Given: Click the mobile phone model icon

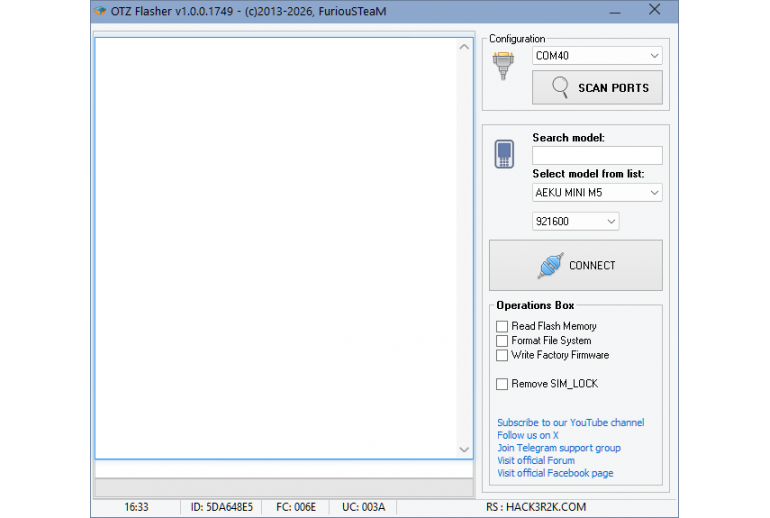Looking at the screenshot, I should pos(505,154).
